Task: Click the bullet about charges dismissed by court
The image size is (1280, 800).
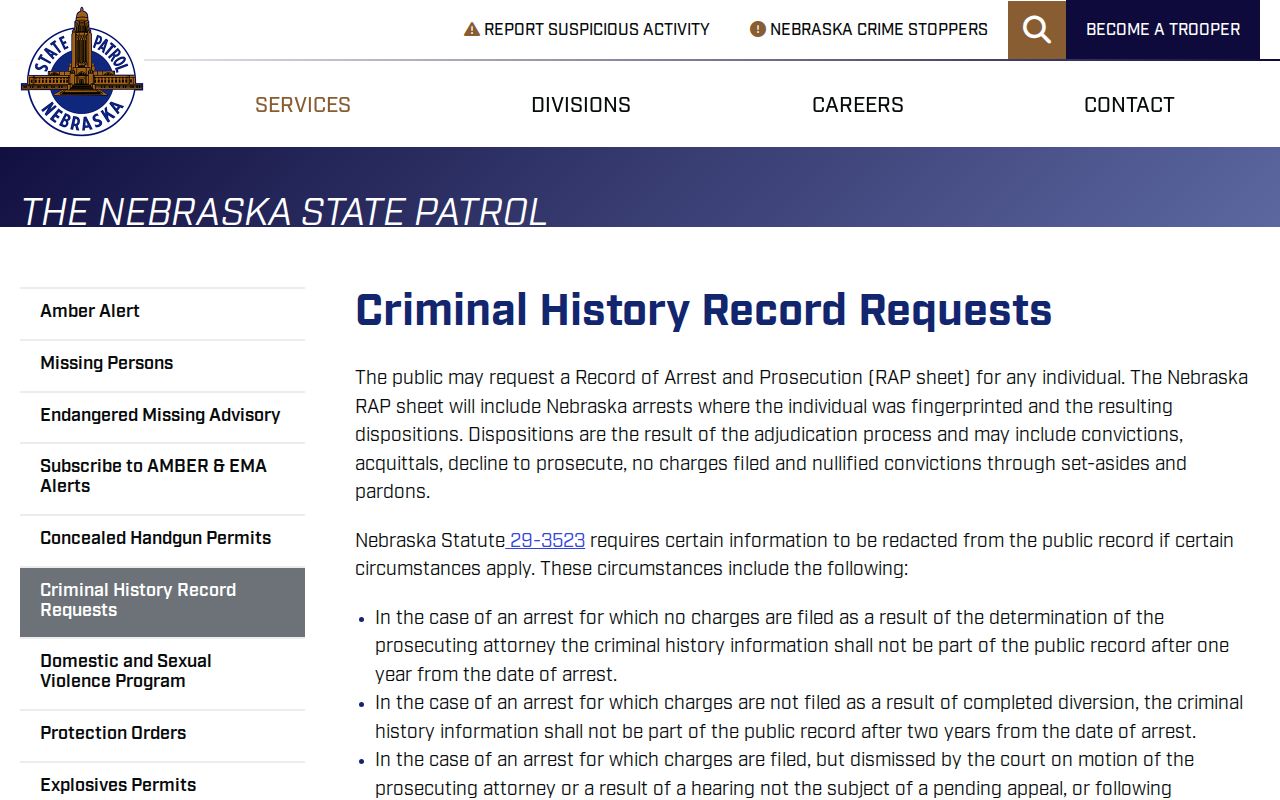Action: tap(785, 774)
